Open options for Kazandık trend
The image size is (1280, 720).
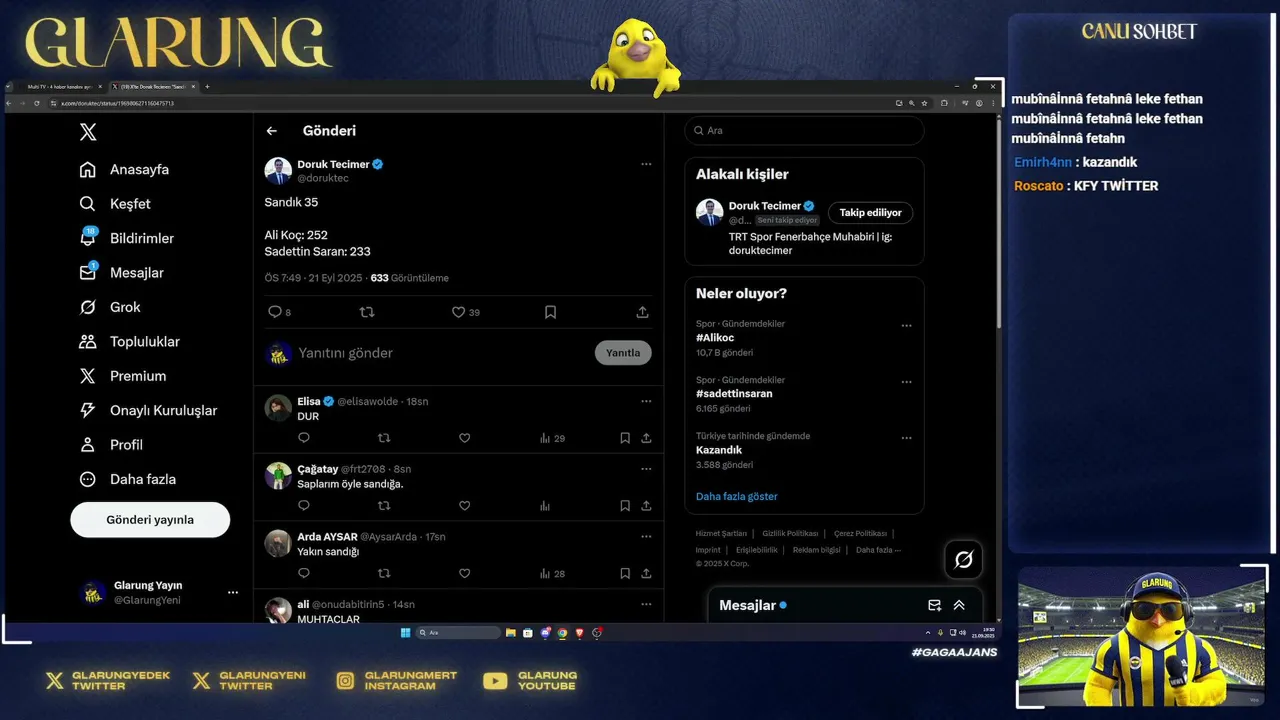[906, 438]
